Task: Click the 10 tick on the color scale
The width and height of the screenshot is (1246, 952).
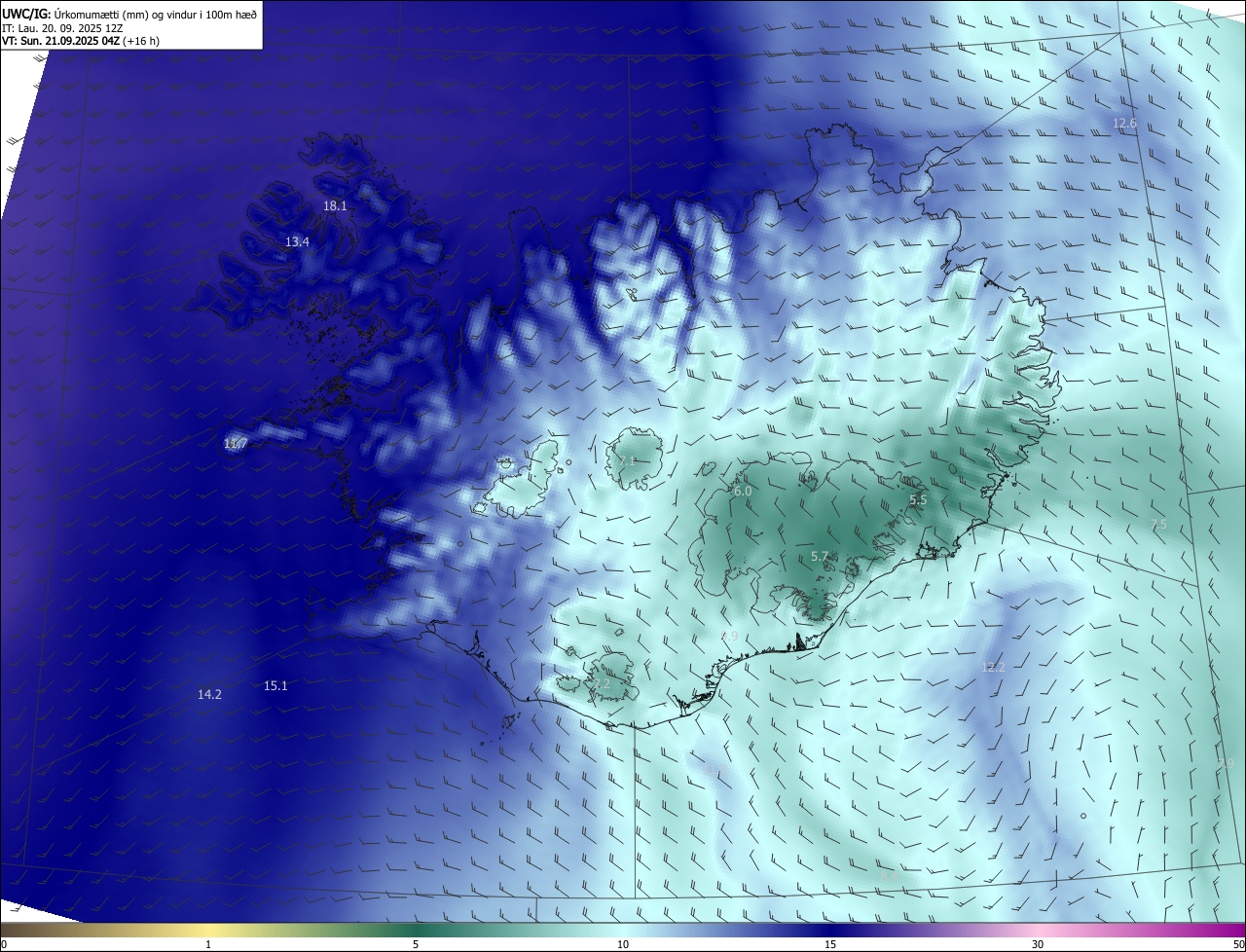Action: [x=623, y=945]
